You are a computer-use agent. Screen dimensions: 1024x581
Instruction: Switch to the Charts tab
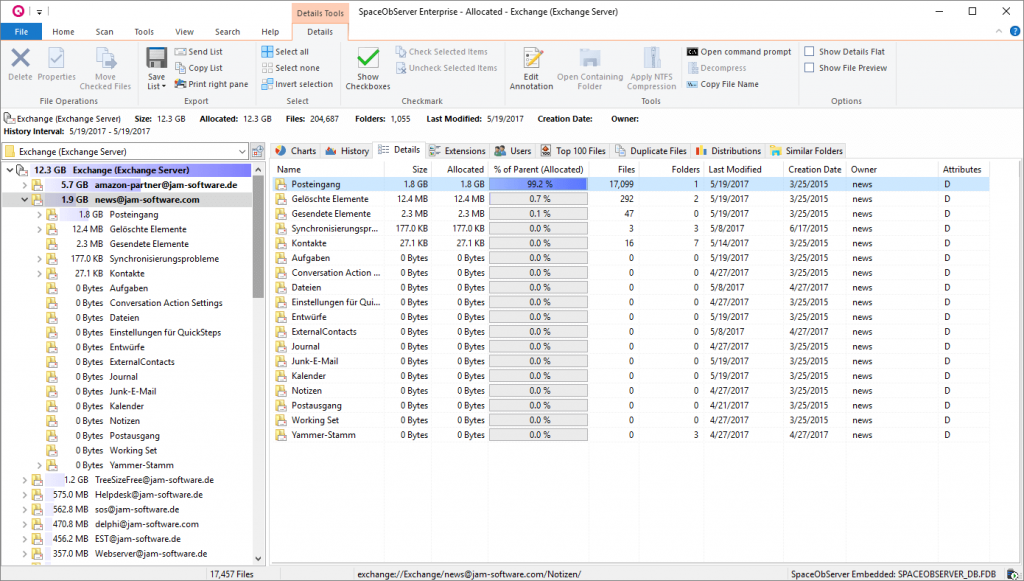click(296, 151)
